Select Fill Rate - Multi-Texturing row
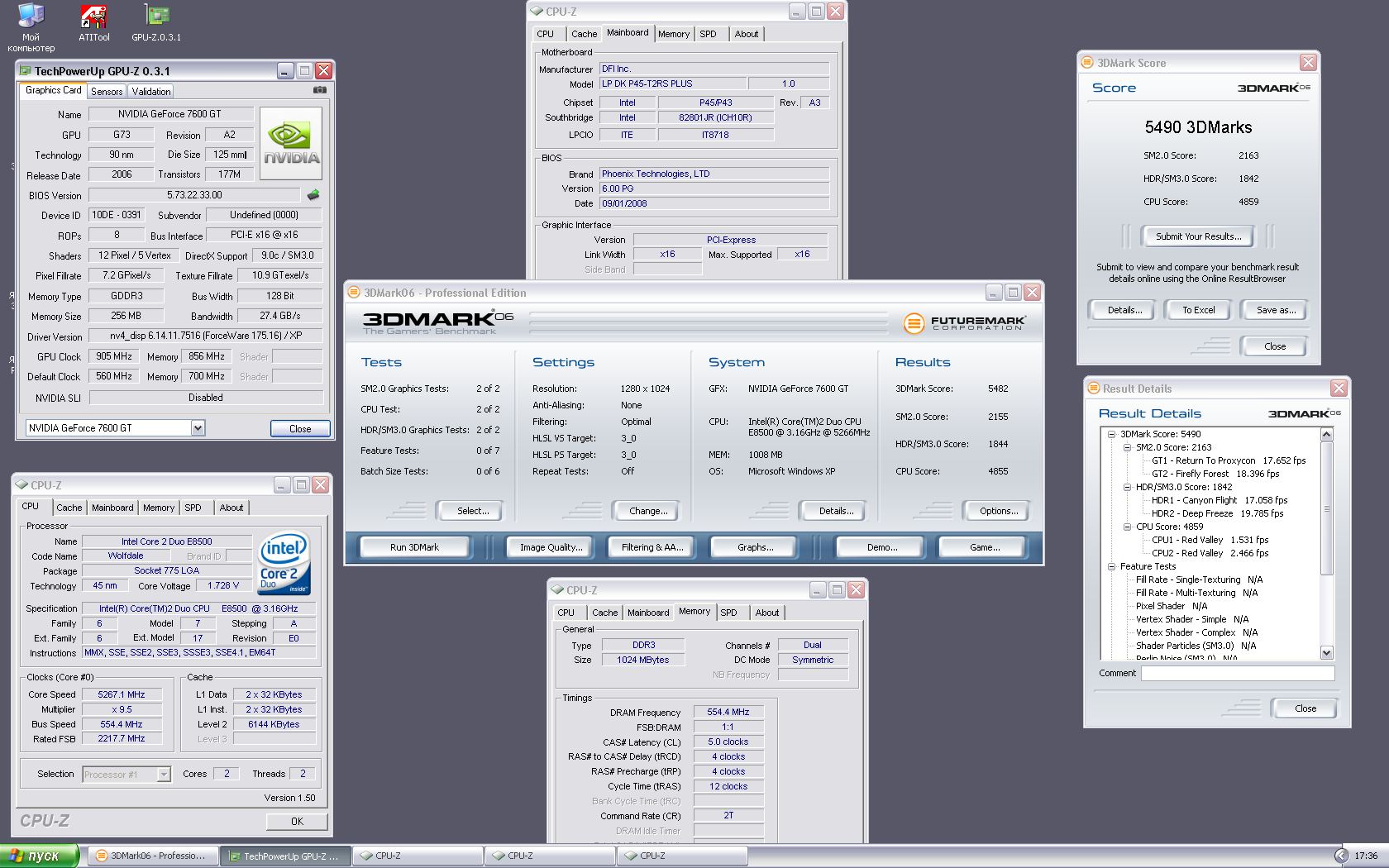The image size is (1389, 868). point(1196,593)
